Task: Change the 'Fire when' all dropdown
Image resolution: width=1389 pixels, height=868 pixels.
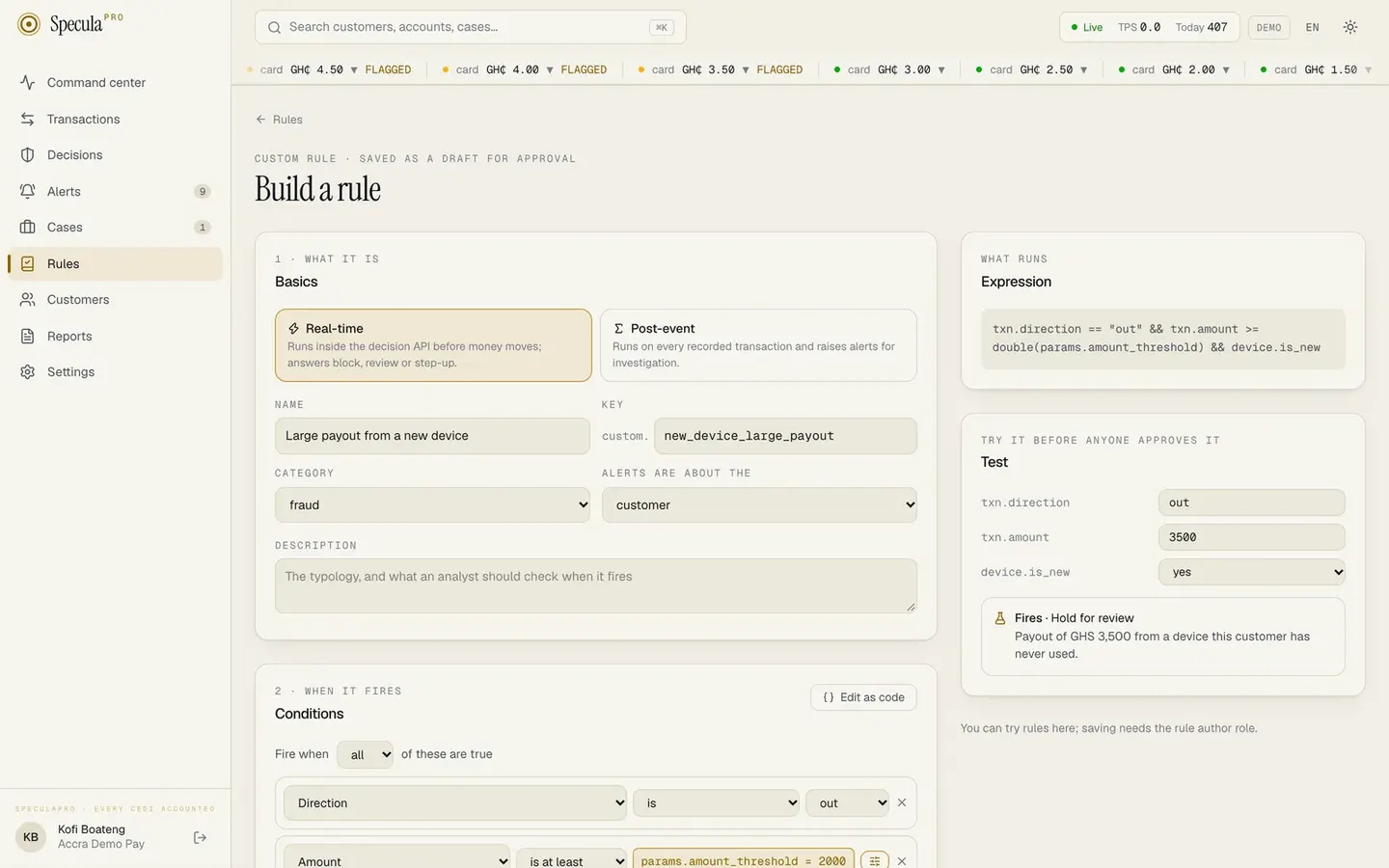Action: (365, 754)
